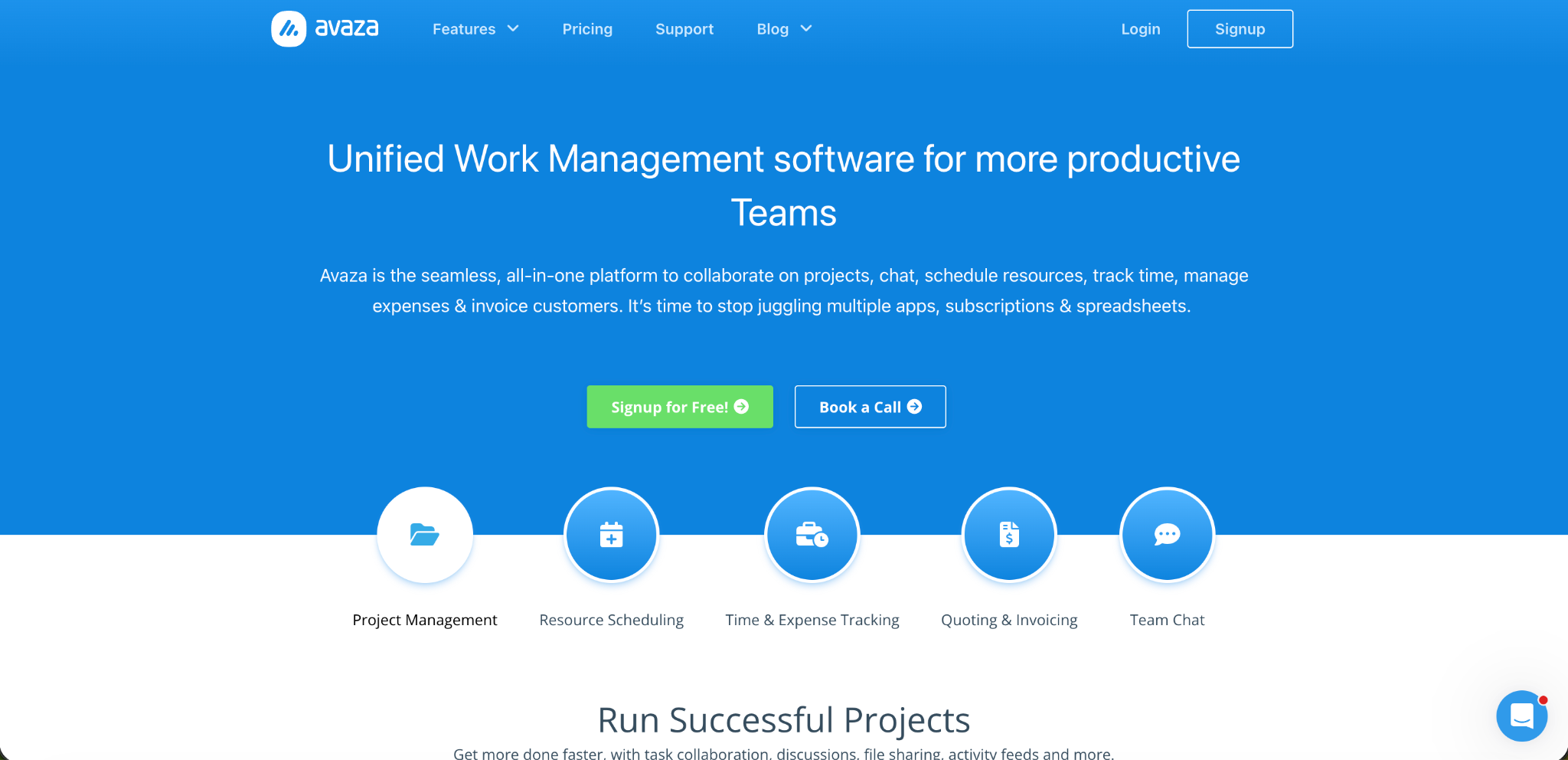The height and width of the screenshot is (760, 1568).
Task: Select the Time & Expense Tracking briefcase icon
Action: [812, 535]
